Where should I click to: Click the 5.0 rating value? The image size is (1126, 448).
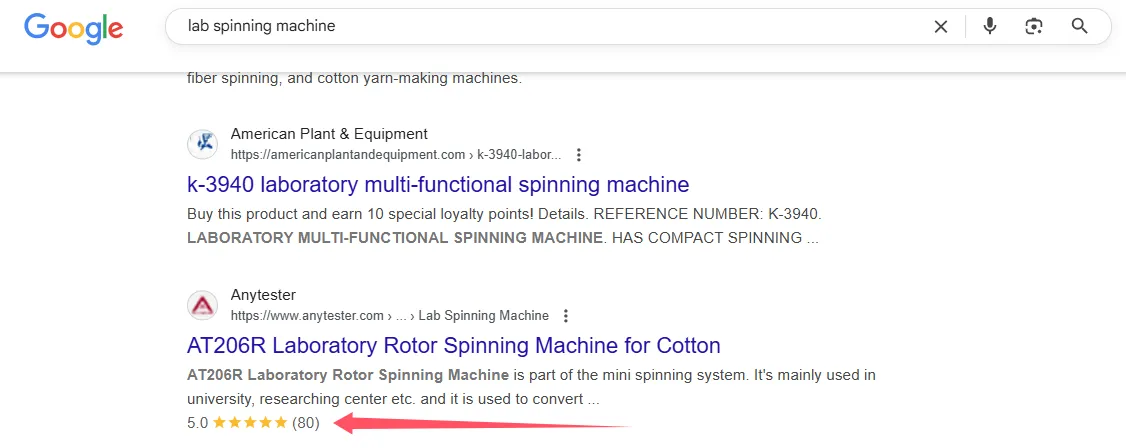tap(197, 423)
